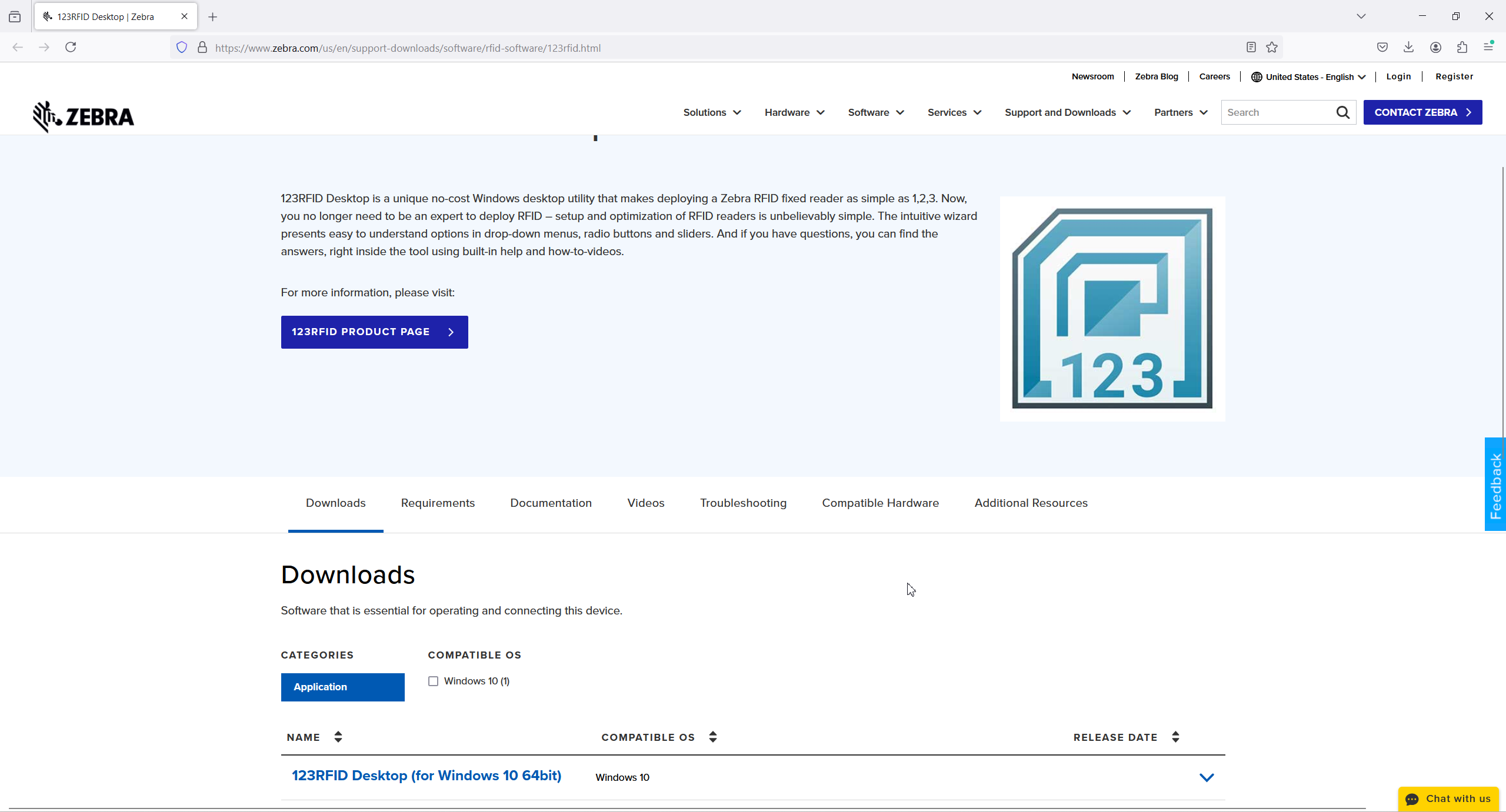Toggle reader view icon in the address bar

point(1251,48)
